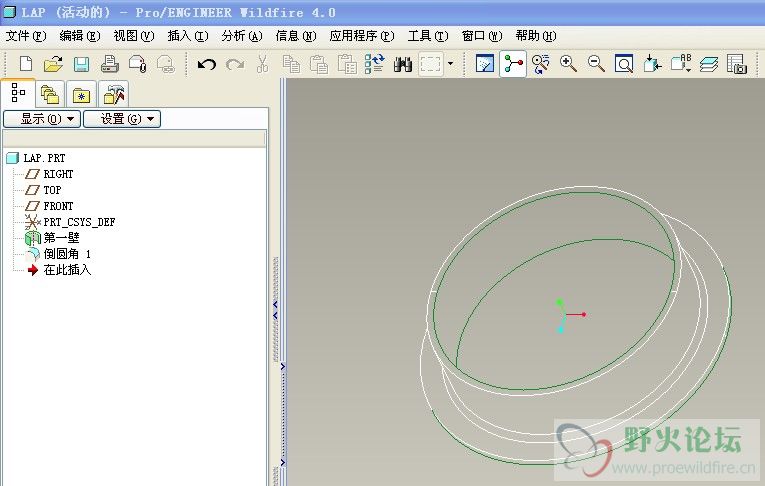
Task: Open the 文件(F) menu
Action: pos(26,36)
